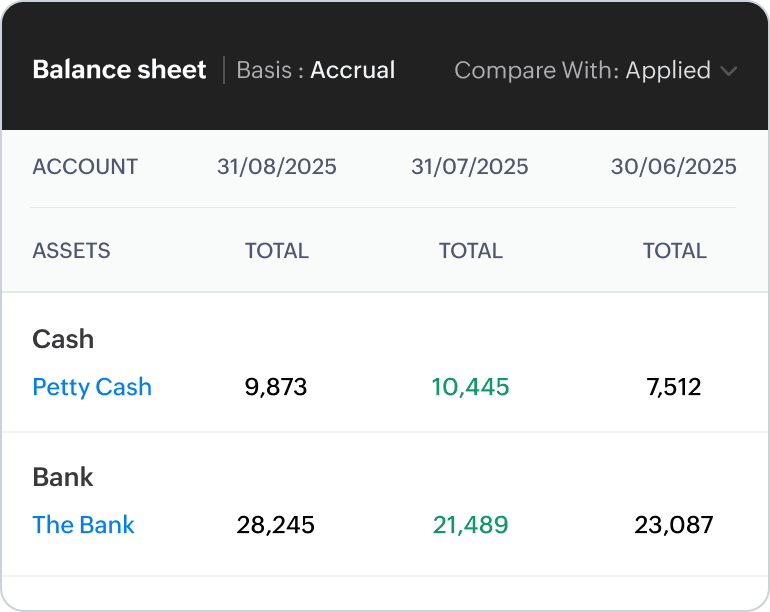Viewport: 770px width, 612px height.
Task: Click the chevron next to Compare With
Action: [729, 71]
